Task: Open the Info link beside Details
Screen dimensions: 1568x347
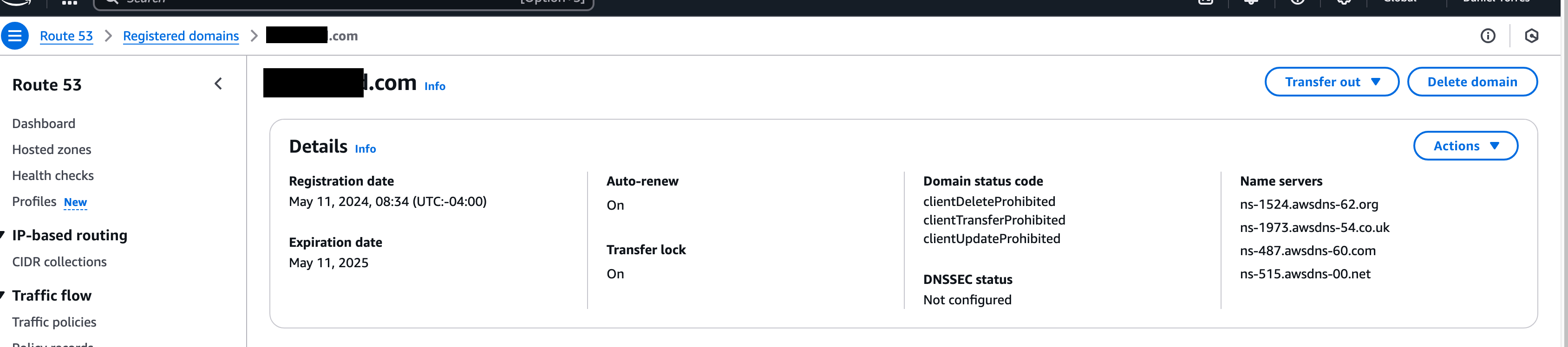Action: (365, 149)
